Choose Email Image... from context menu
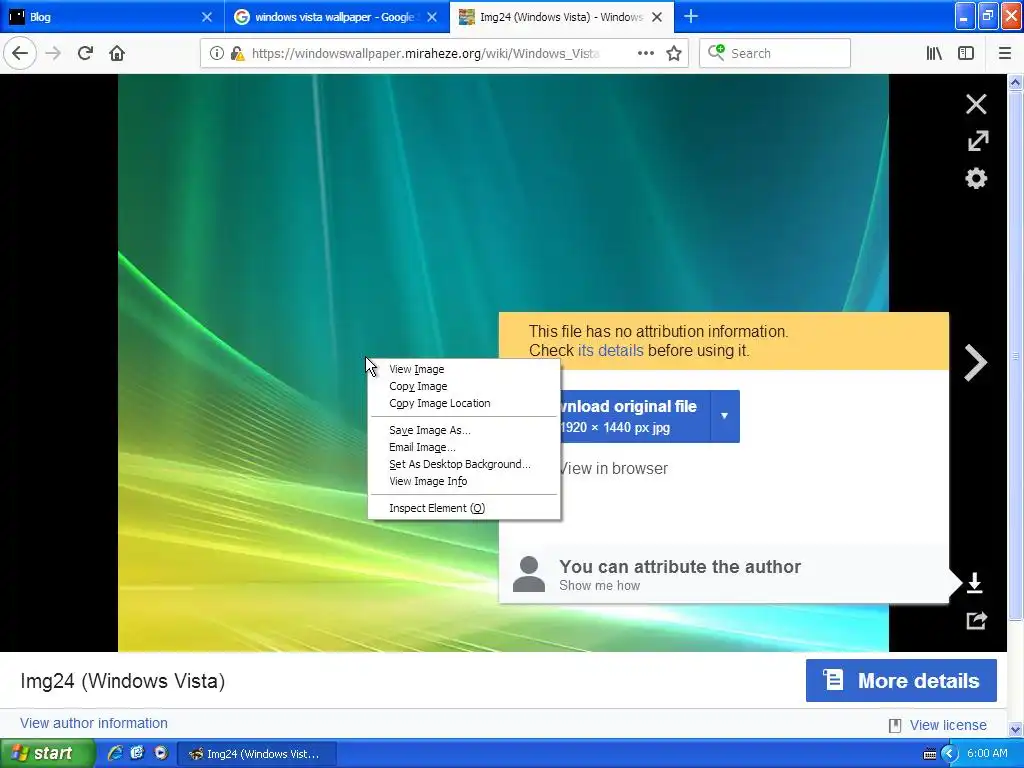Viewport: 1024px width, 768px height. coord(464,447)
